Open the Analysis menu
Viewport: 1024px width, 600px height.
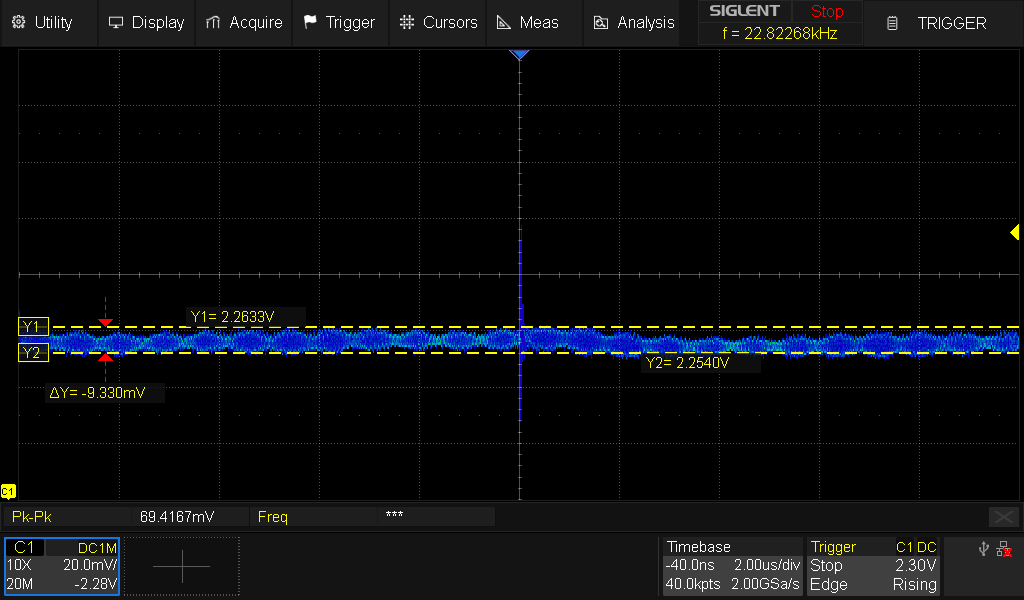(634, 22)
